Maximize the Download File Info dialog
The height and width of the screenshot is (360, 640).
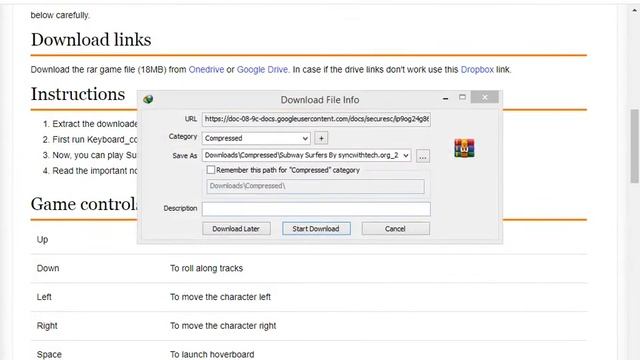(x=462, y=98)
